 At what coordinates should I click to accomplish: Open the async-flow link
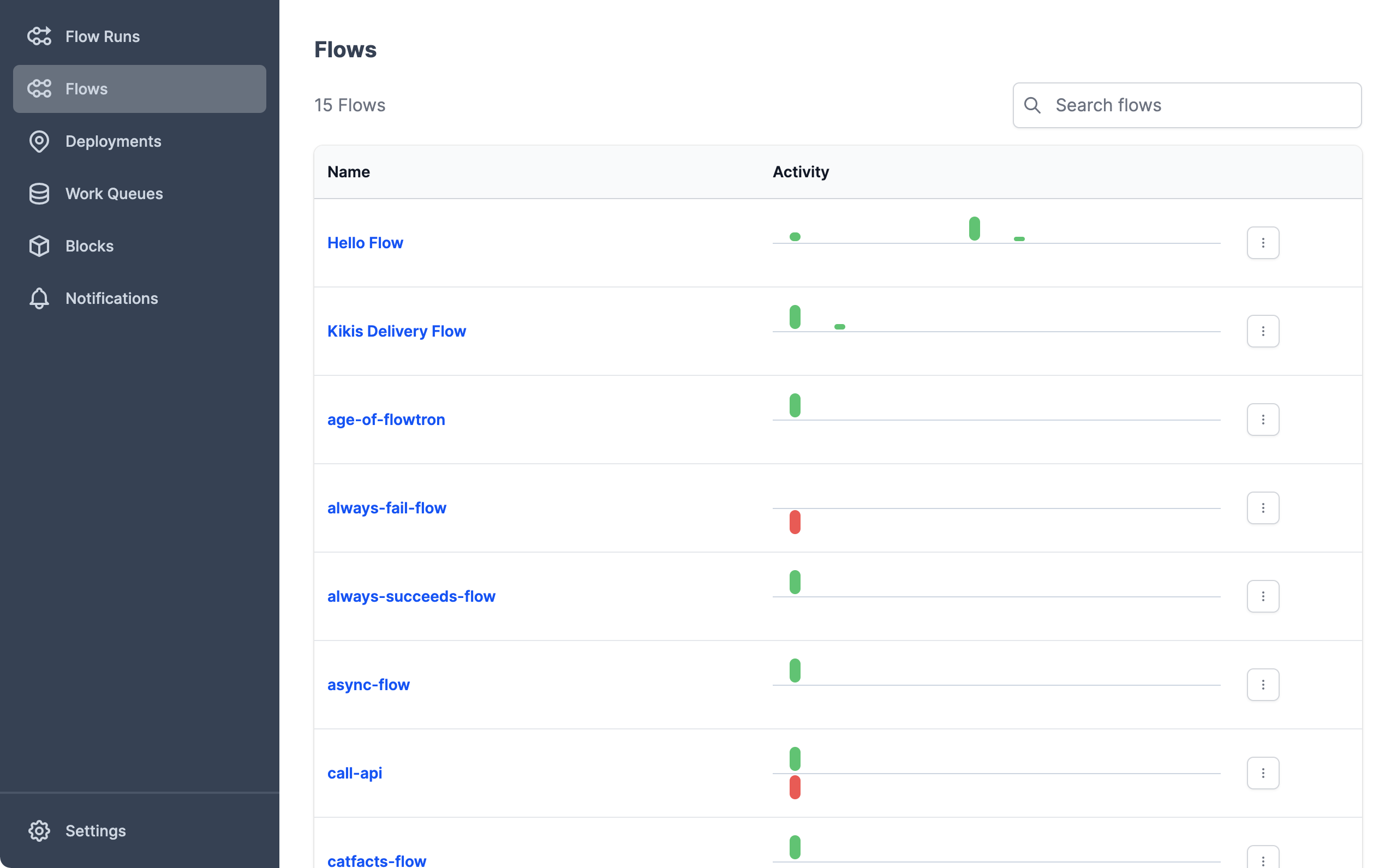(369, 685)
